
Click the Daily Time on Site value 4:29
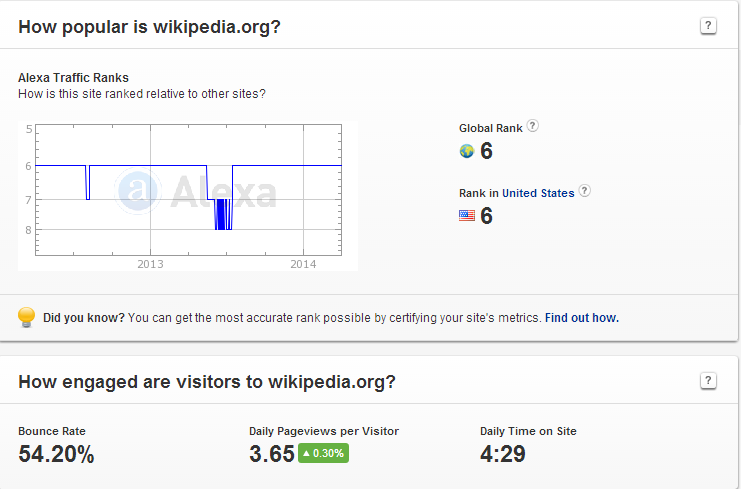[502, 454]
